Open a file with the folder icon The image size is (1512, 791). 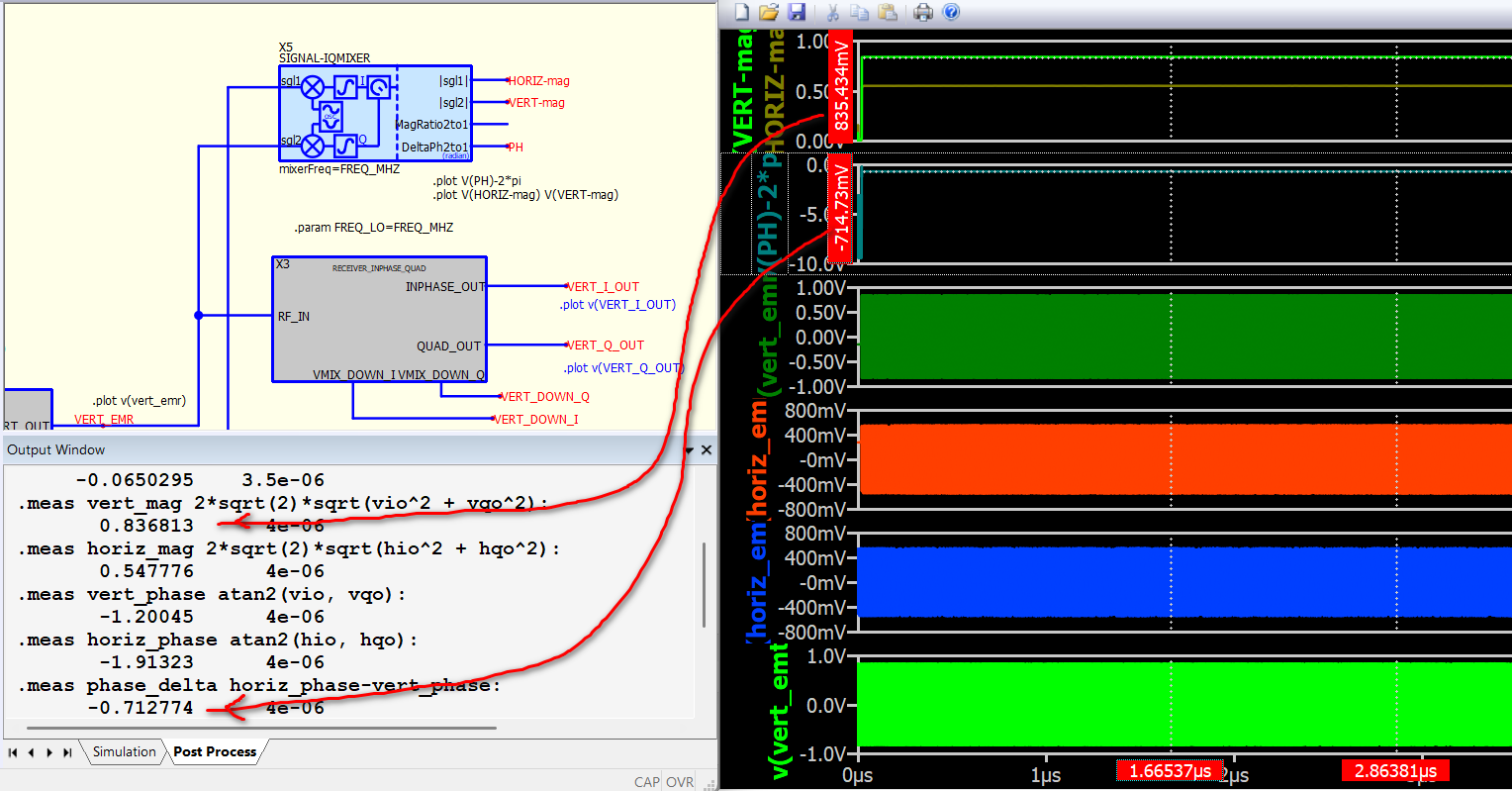click(x=769, y=12)
